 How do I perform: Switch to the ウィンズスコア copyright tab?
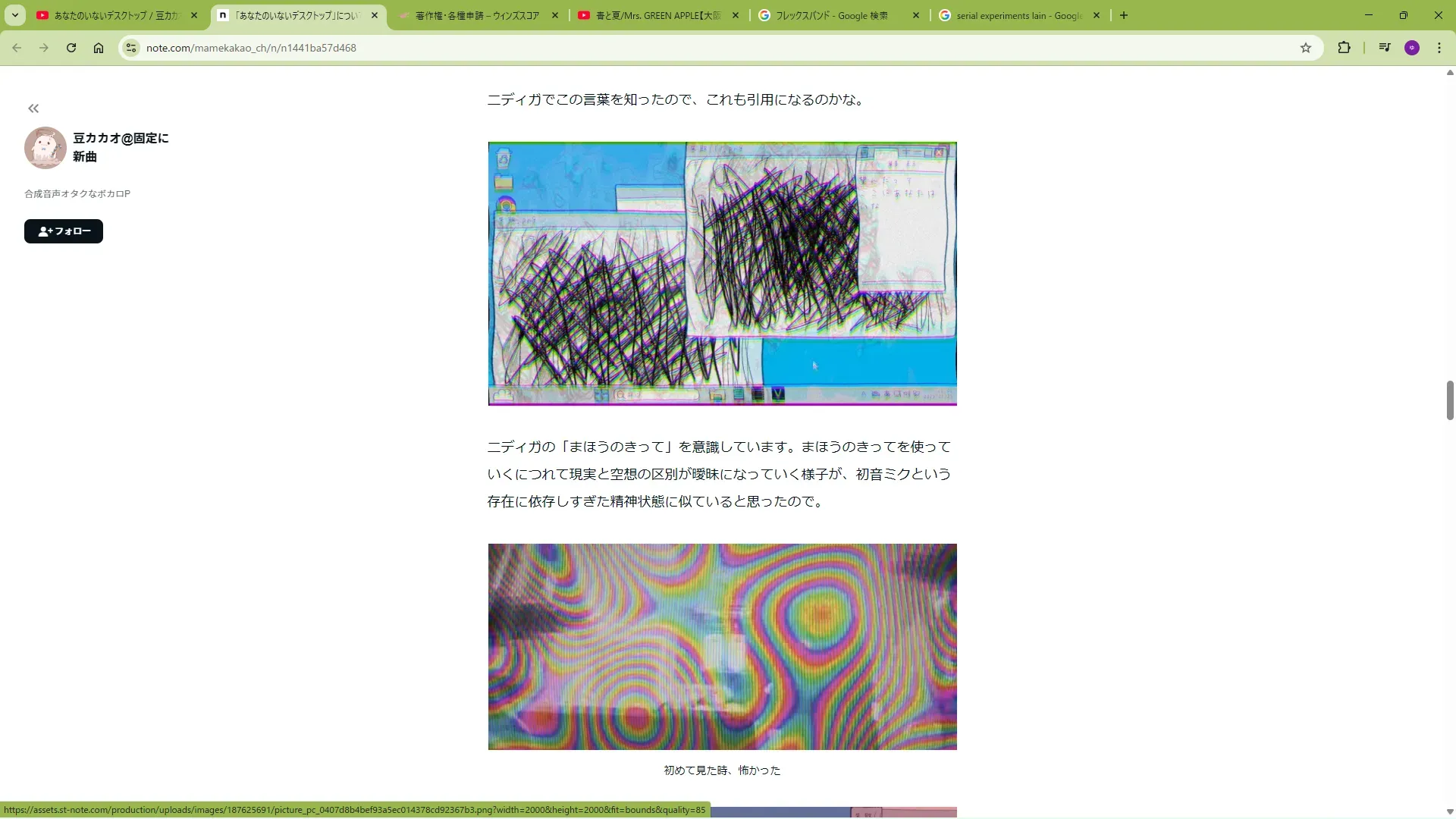click(476, 15)
